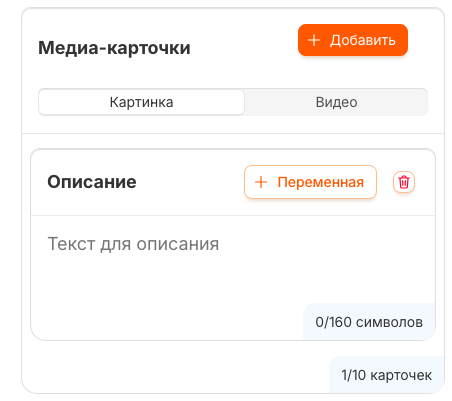The height and width of the screenshot is (401, 452).
Task: Add a new media card with Добавить
Action: (x=353, y=40)
